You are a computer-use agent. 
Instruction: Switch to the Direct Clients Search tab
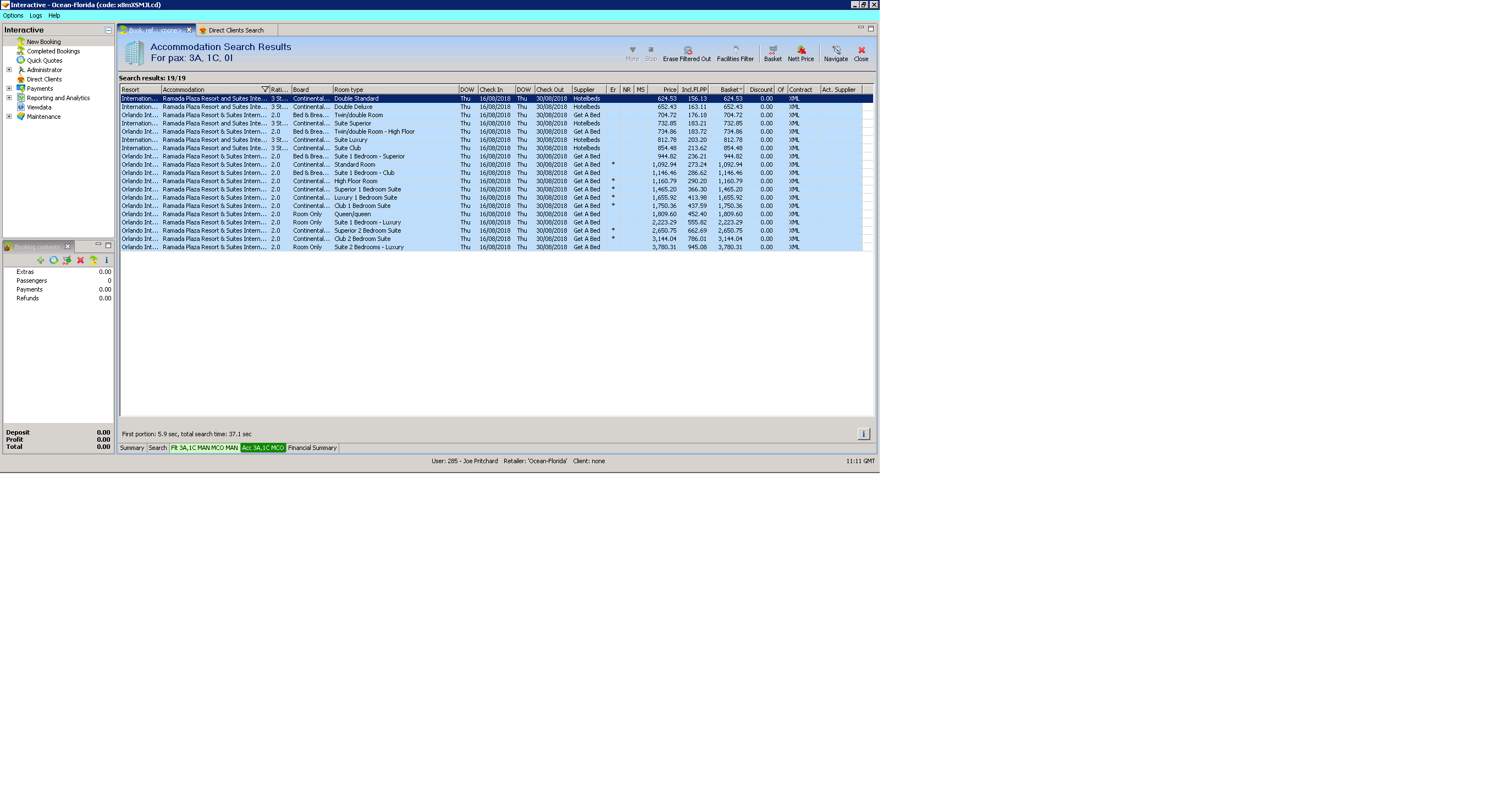(235, 31)
